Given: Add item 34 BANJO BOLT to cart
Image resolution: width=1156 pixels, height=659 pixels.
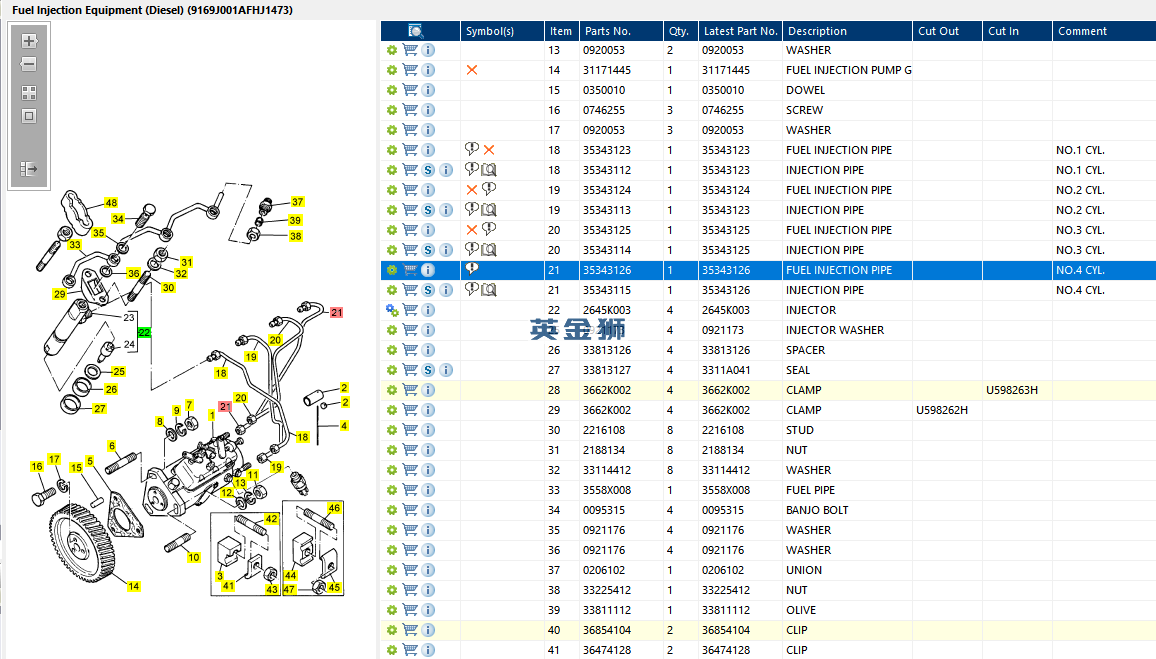Looking at the screenshot, I should tap(410, 510).
